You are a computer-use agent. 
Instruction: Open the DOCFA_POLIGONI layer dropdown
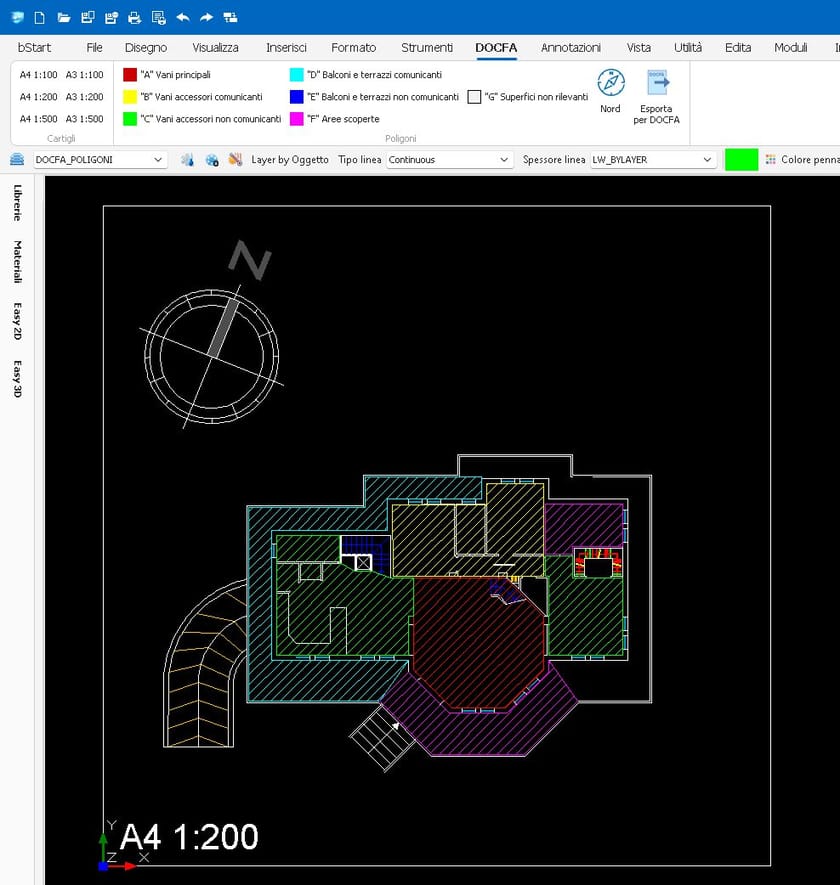coord(157,159)
